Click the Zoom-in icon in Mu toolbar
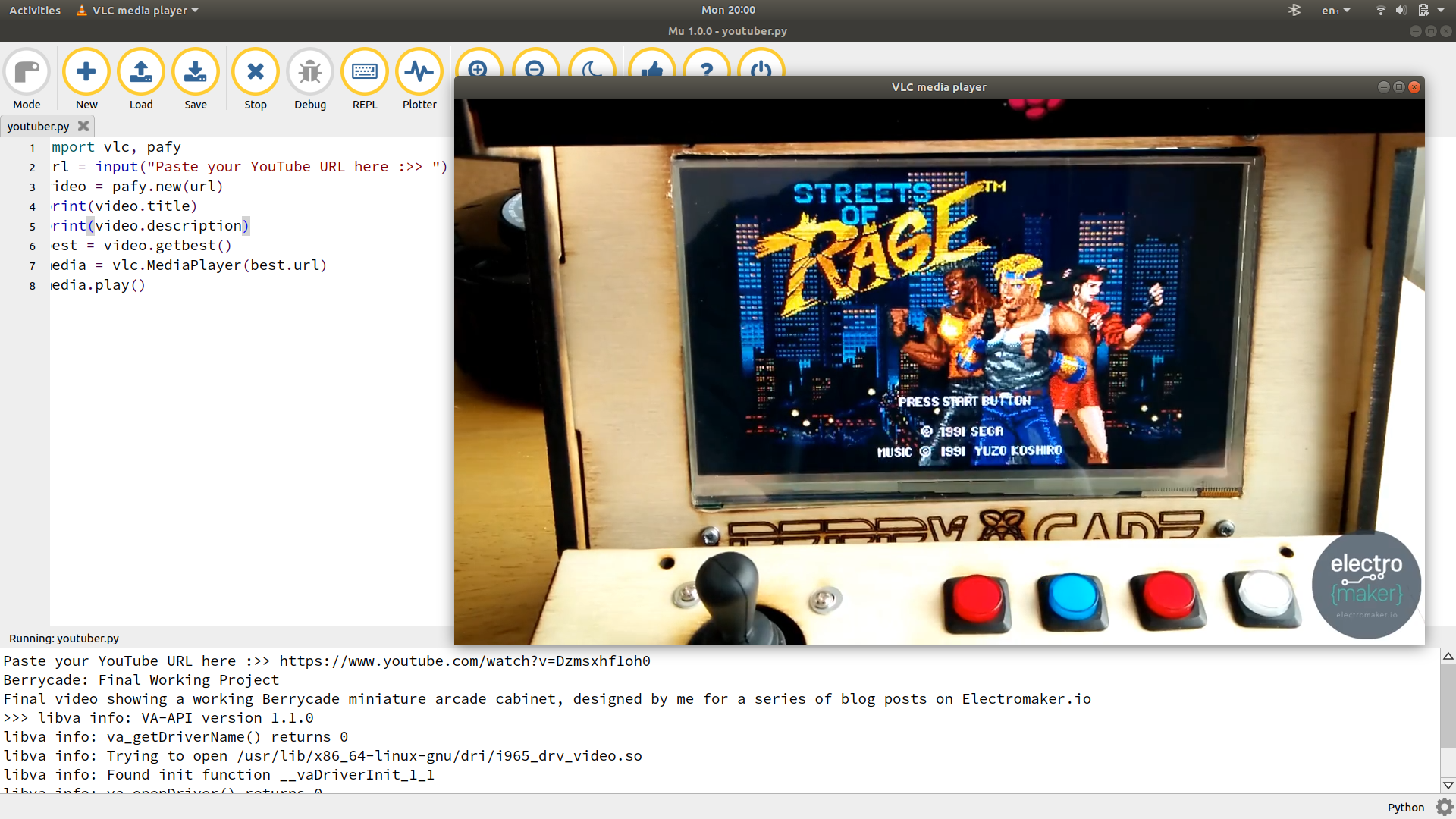Screen dimensions: 1456x819 (479, 71)
